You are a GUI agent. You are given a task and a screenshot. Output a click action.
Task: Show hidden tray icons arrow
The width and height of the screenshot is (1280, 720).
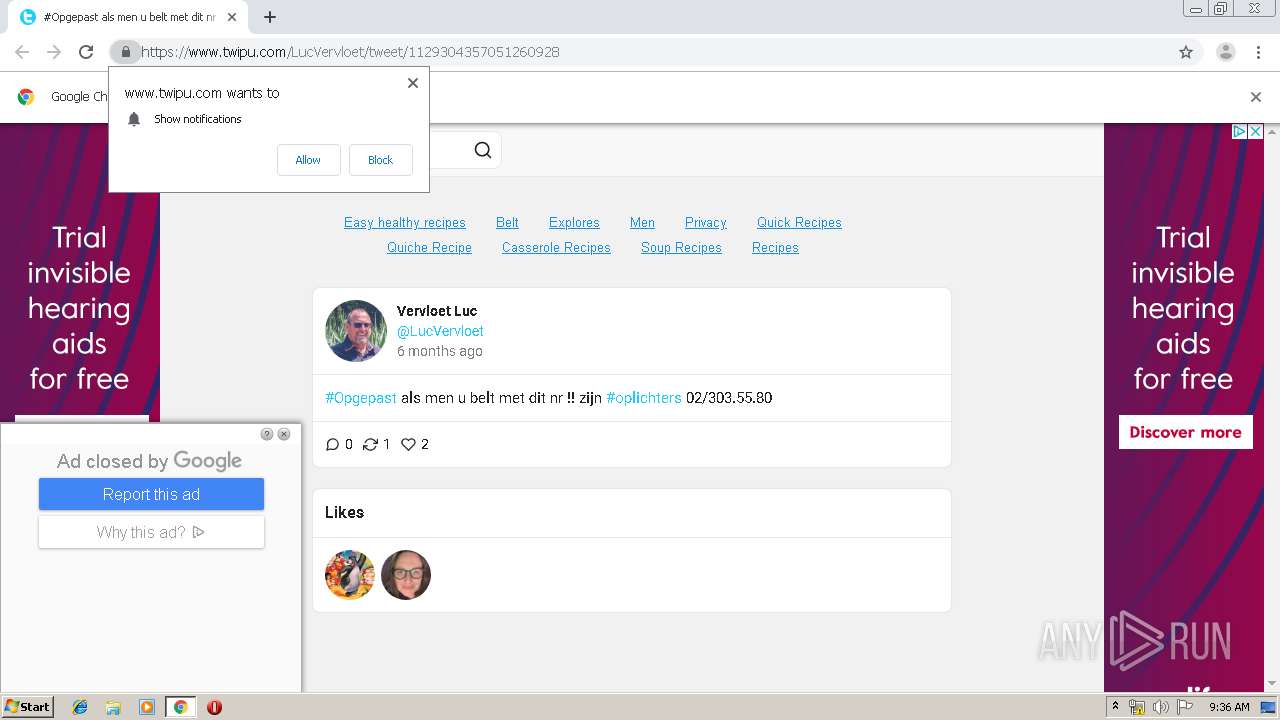tap(1114, 707)
